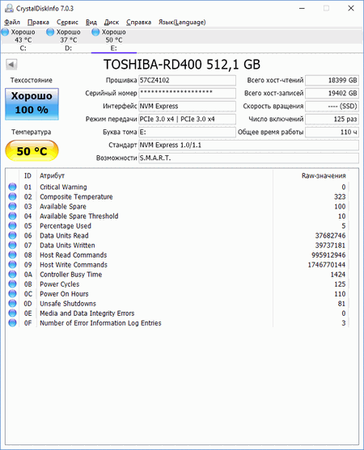Click the status orb for Available Spare row 03

(13, 206)
